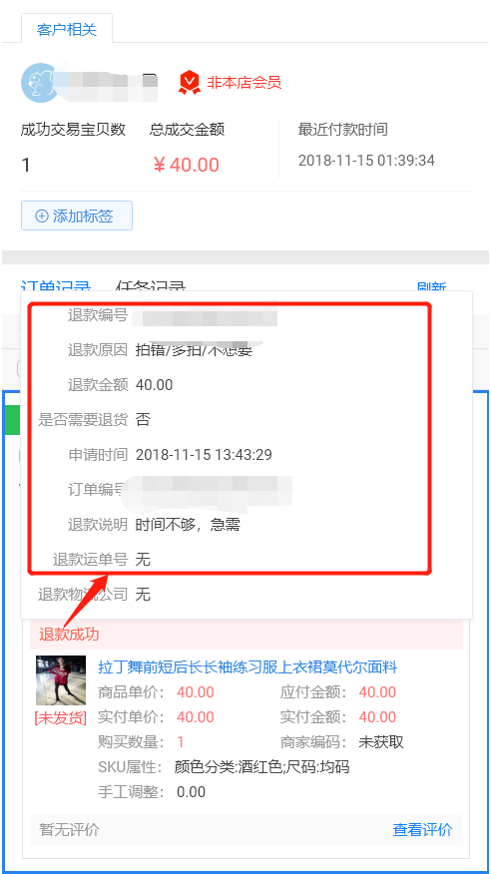This screenshot has width=491, height=874.
Task: Click the [未发货] status label
Action: (x=61, y=718)
